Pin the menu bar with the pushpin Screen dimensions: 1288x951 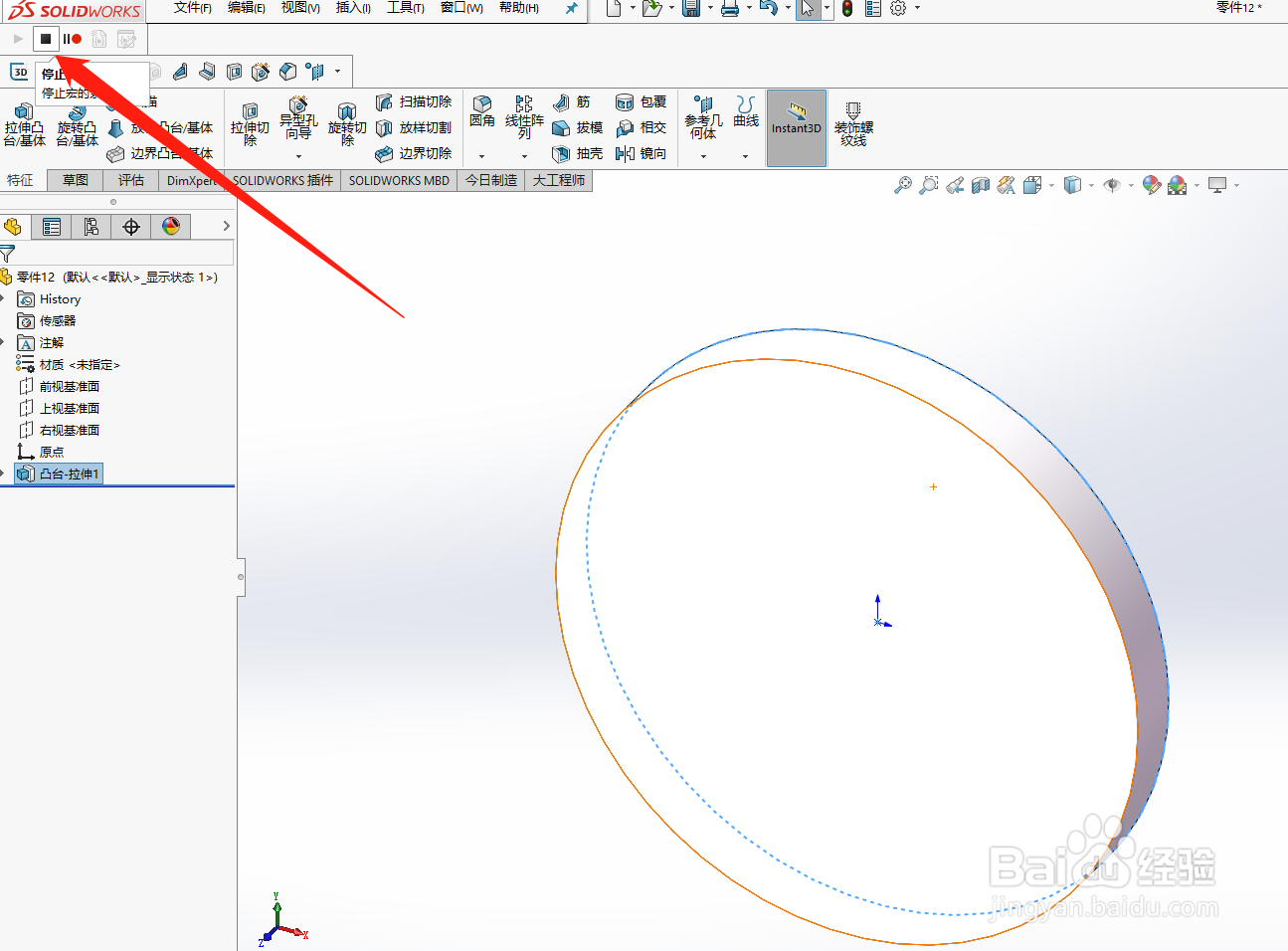coord(571,8)
